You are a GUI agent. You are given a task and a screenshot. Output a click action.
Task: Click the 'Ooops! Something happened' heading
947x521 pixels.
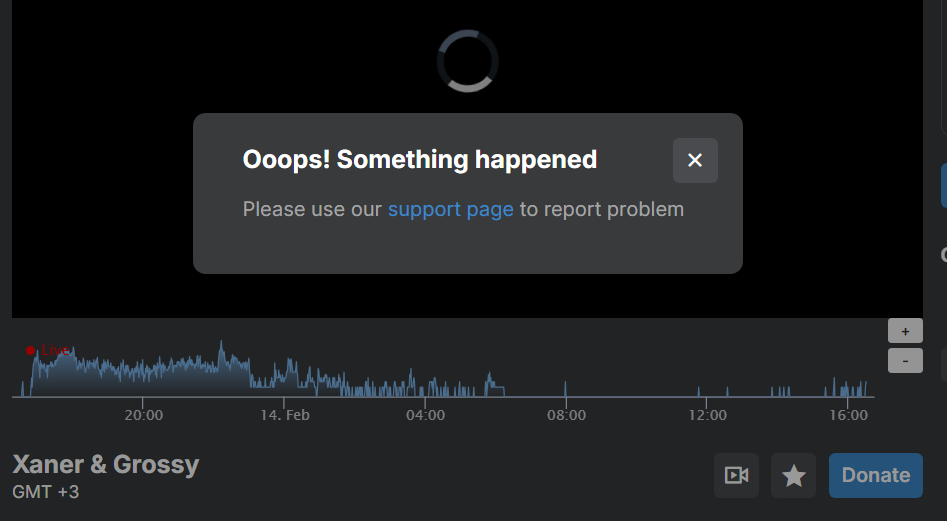click(420, 159)
